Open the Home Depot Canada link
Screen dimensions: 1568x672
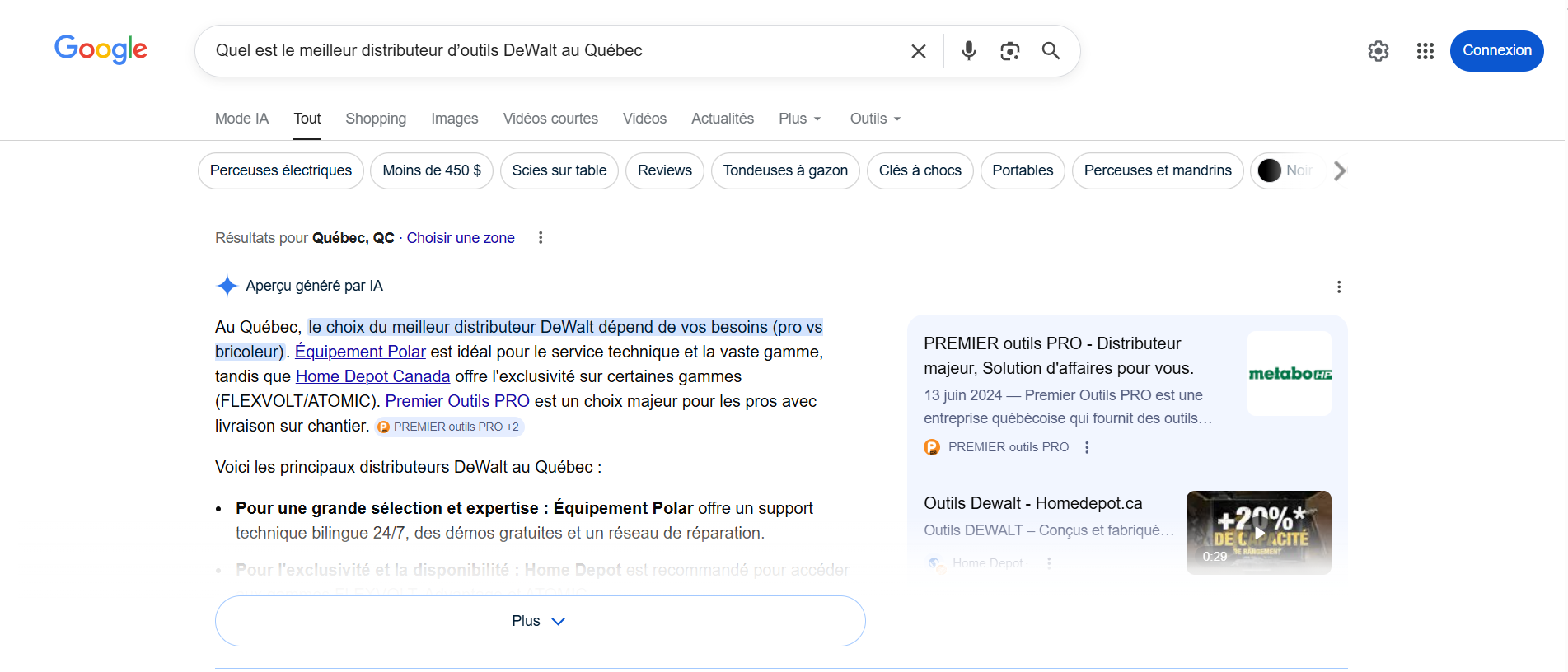tap(372, 376)
